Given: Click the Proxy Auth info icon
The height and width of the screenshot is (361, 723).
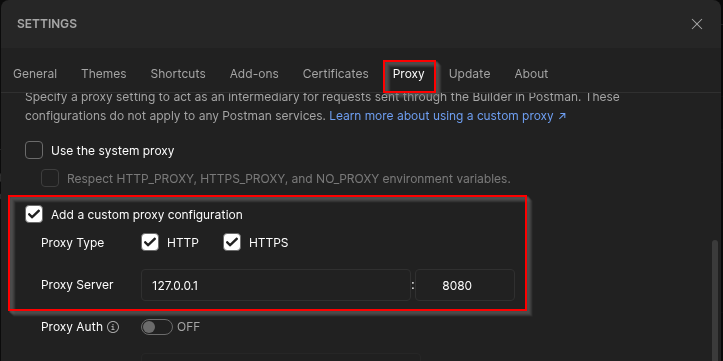Looking at the screenshot, I should [113, 327].
